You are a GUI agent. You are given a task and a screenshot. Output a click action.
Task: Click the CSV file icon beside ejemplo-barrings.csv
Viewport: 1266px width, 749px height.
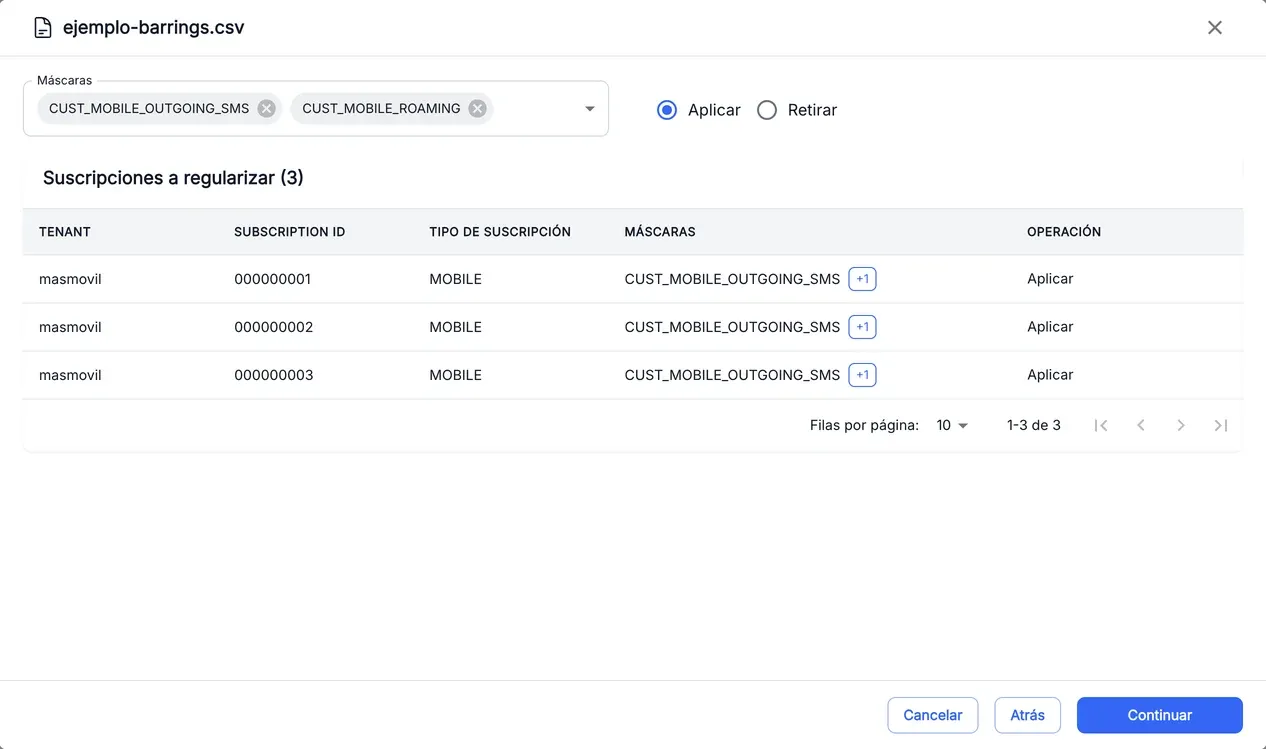pos(43,28)
